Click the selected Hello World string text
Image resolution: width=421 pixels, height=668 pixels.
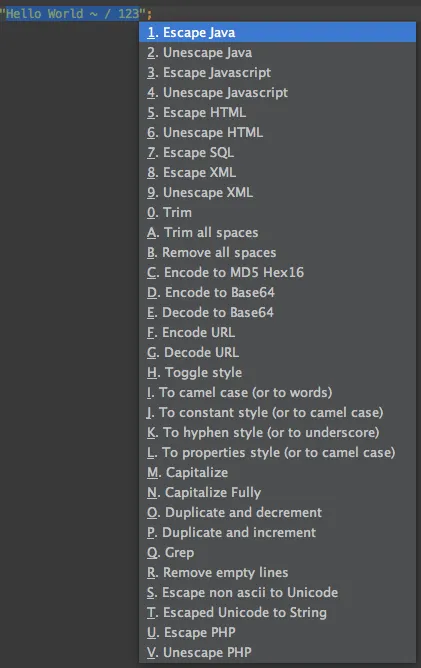(x=72, y=14)
